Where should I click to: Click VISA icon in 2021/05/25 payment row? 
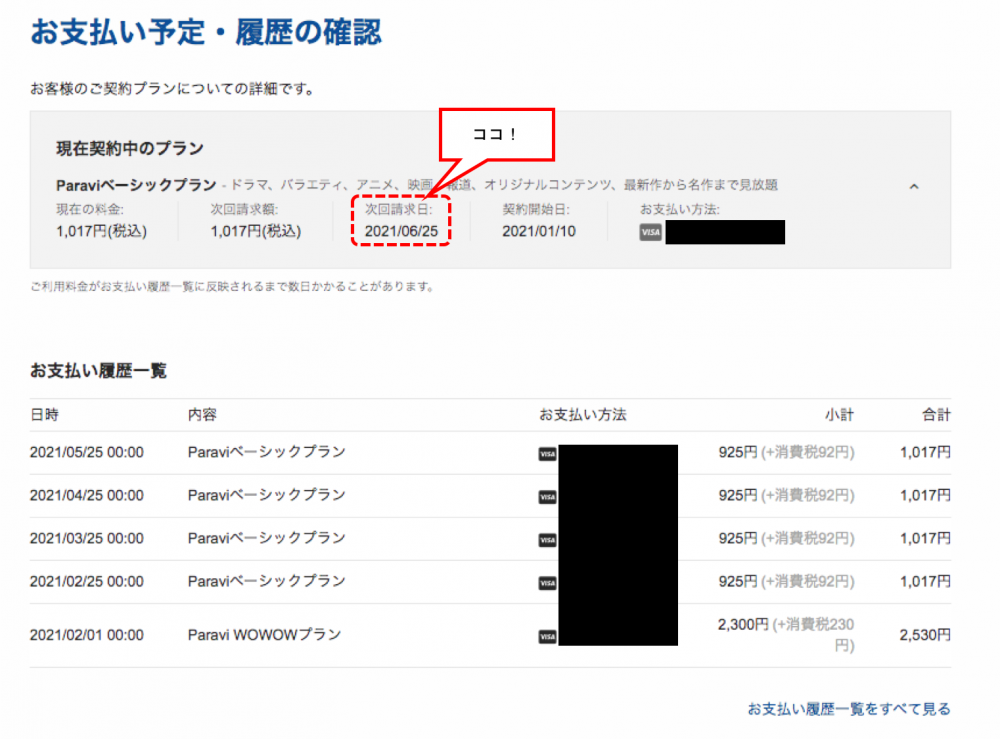547,454
